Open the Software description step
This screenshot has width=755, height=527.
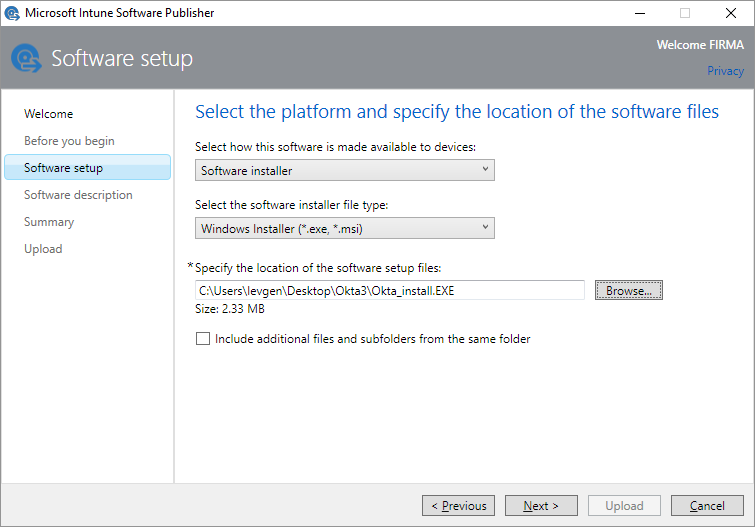[x=78, y=195]
